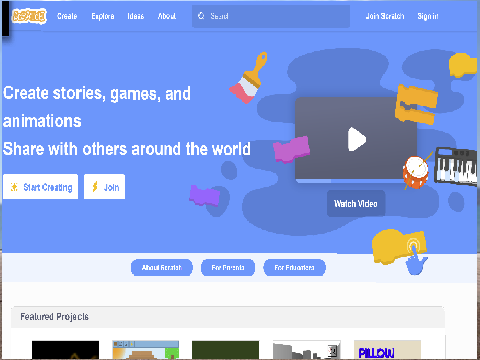This screenshot has width=480, height=360.
Task: Open the Create menu item
Action: click(x=67, y=16)
